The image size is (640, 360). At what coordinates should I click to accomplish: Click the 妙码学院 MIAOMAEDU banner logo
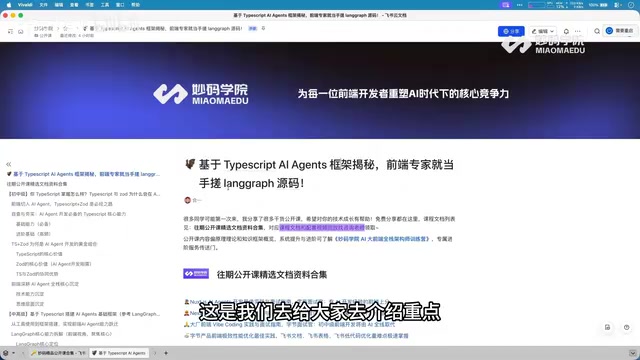(200, 94)
